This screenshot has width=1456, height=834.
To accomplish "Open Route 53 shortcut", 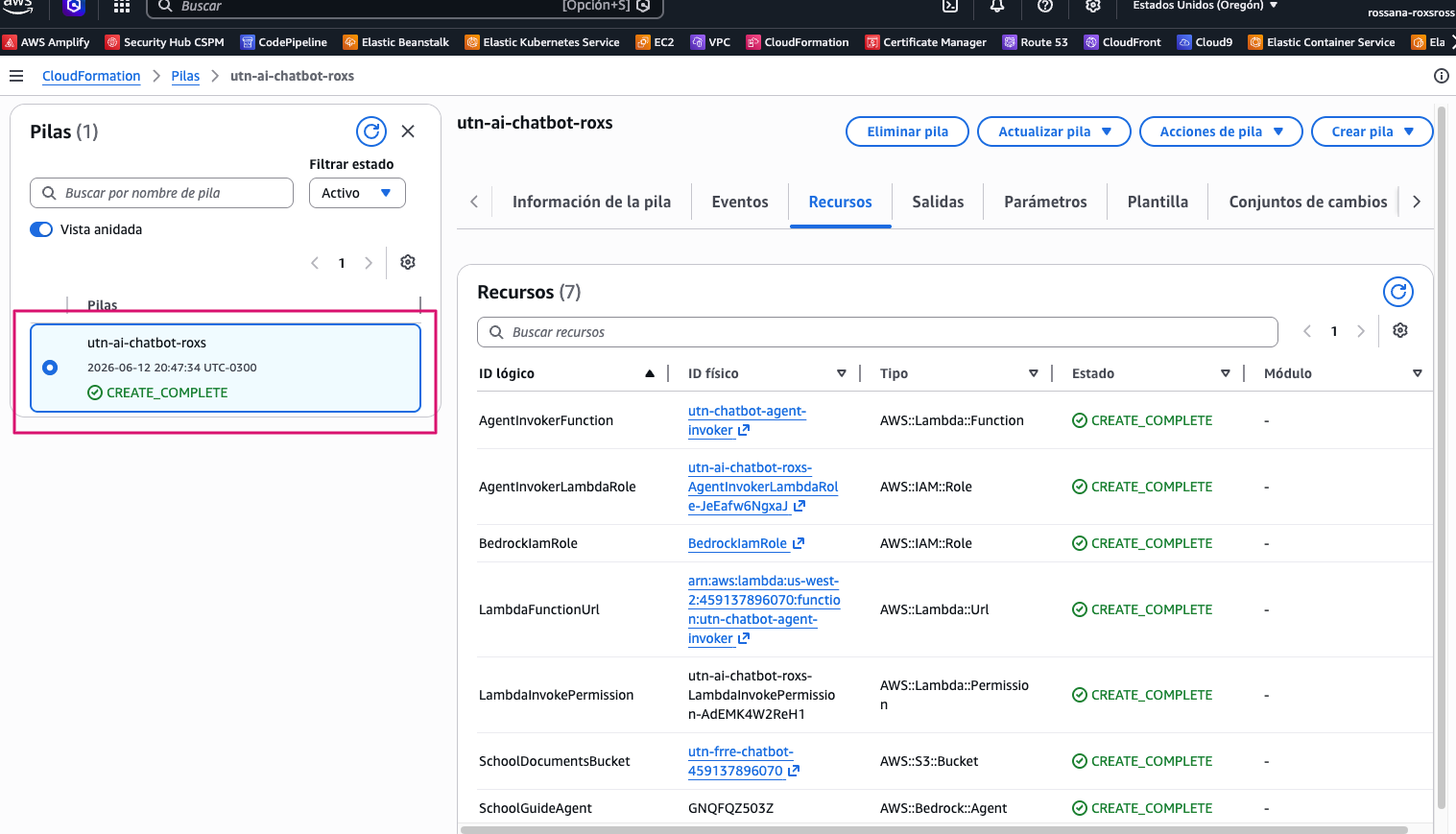I will (x=1036, y=42).
